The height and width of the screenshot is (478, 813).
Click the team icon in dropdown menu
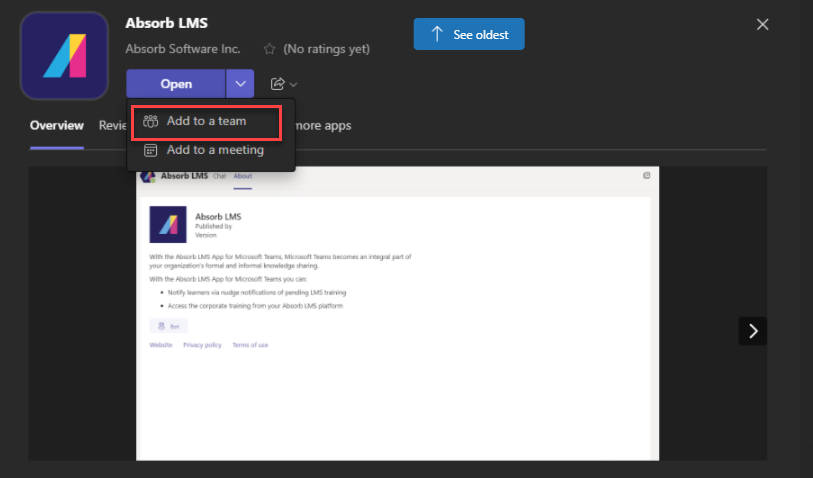click(150, 121)
